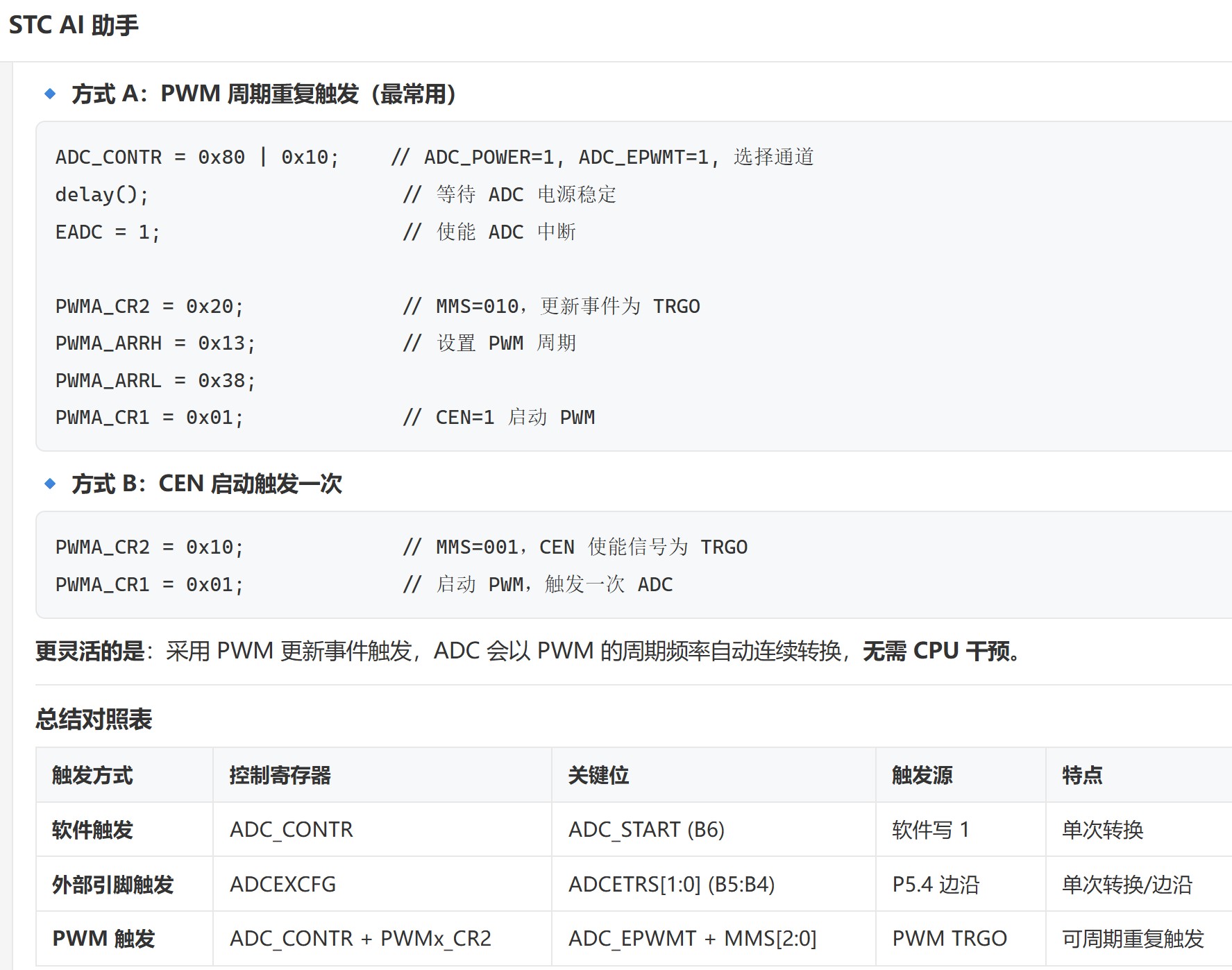Click code line ADC_CONTR = 0x80 | 0x10
This screenshot has width=1232, height=970.
(197, 158)
